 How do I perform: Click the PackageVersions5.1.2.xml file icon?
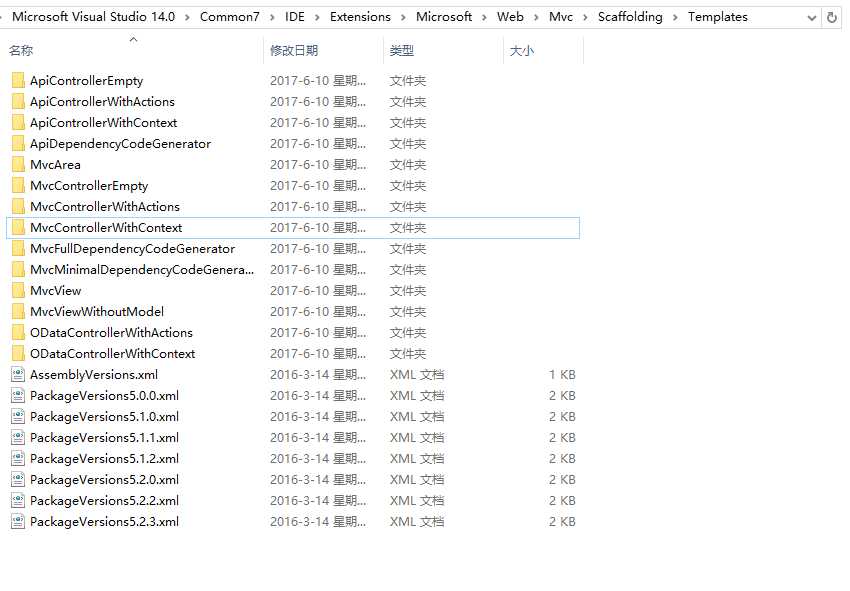(x=18, y=459)
